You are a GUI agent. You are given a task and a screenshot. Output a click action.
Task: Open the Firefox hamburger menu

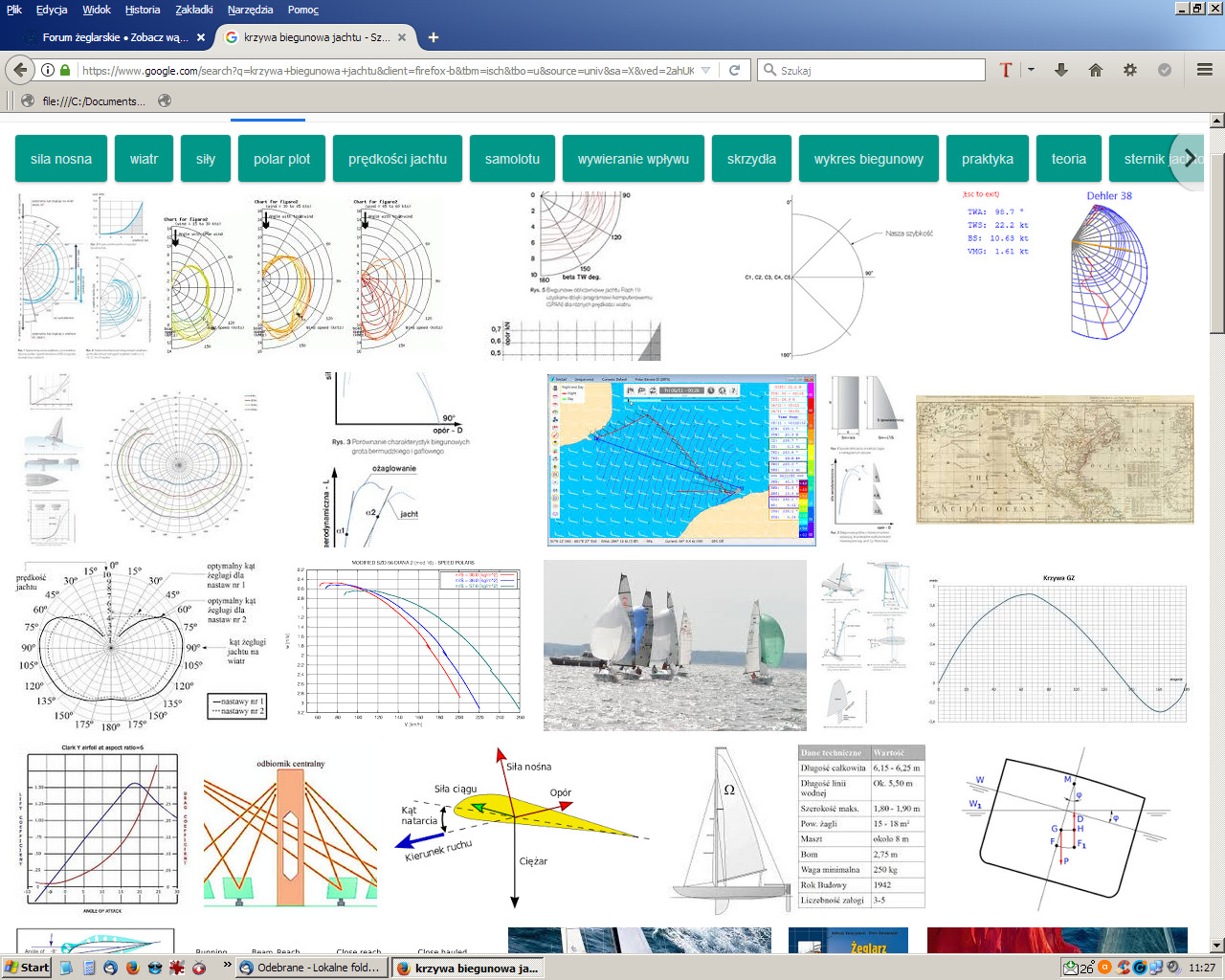(1205, 70)
